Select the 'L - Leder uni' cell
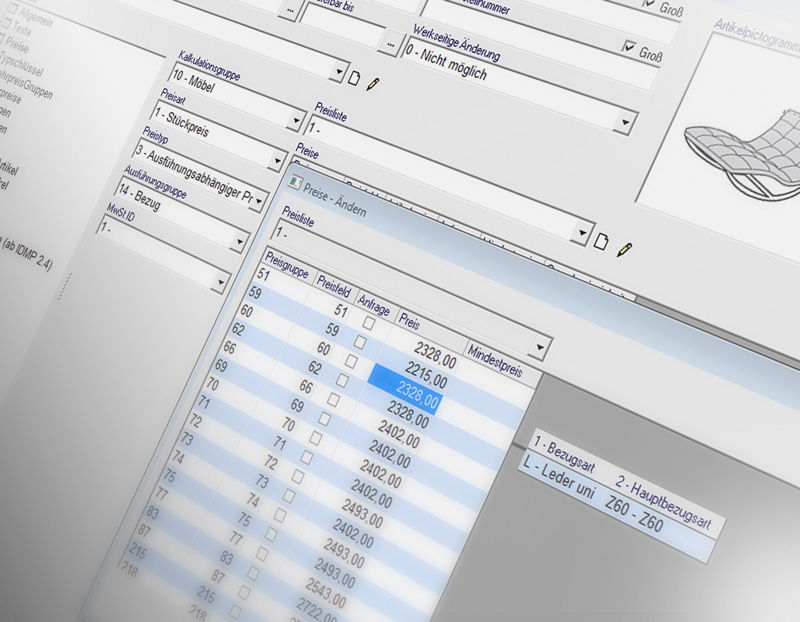Viewport: 800px width, 622px height. pos(560,476)
